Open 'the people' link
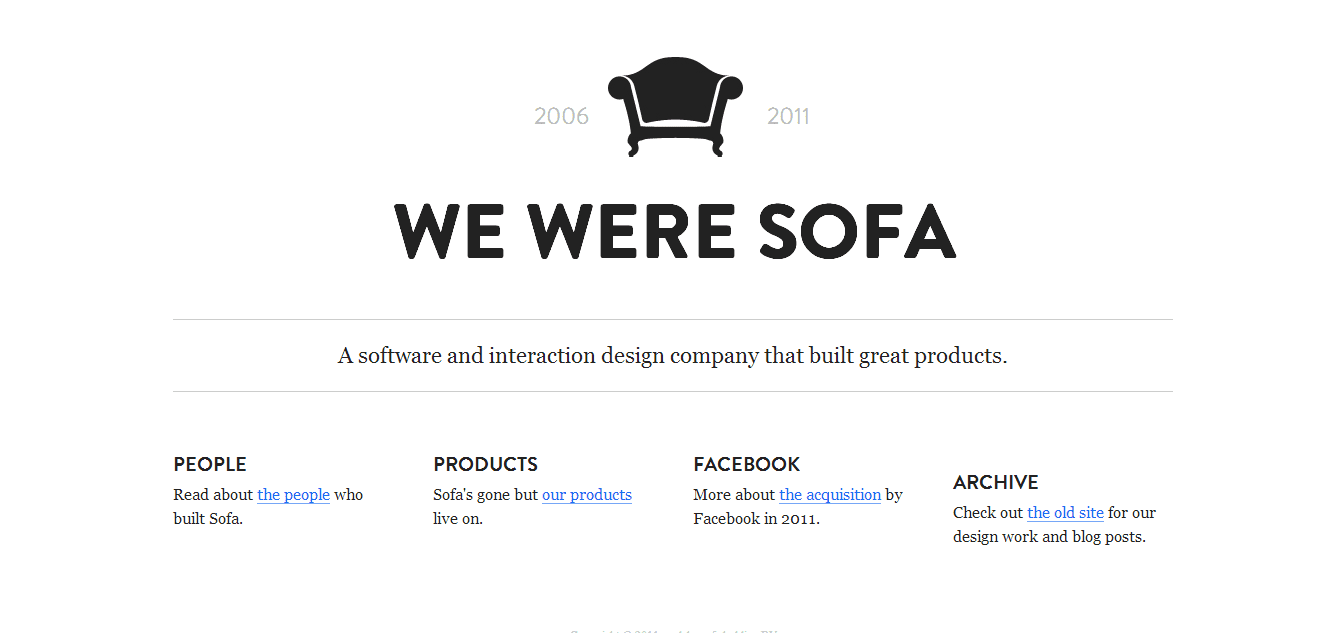The height and width of the screenshot is (633, 1337). pos(293,495)
